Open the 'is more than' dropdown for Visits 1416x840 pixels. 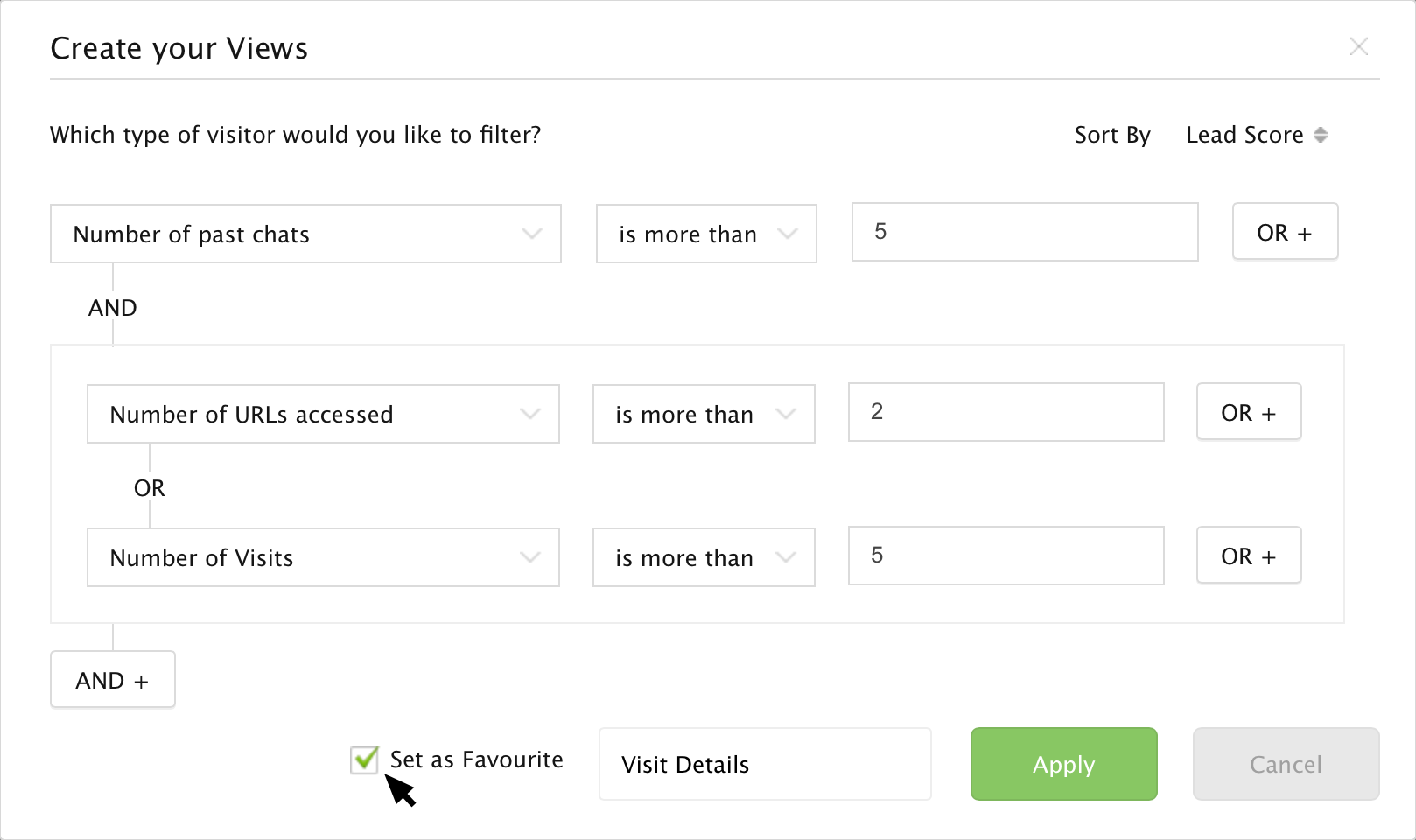(x=704, y=557)
